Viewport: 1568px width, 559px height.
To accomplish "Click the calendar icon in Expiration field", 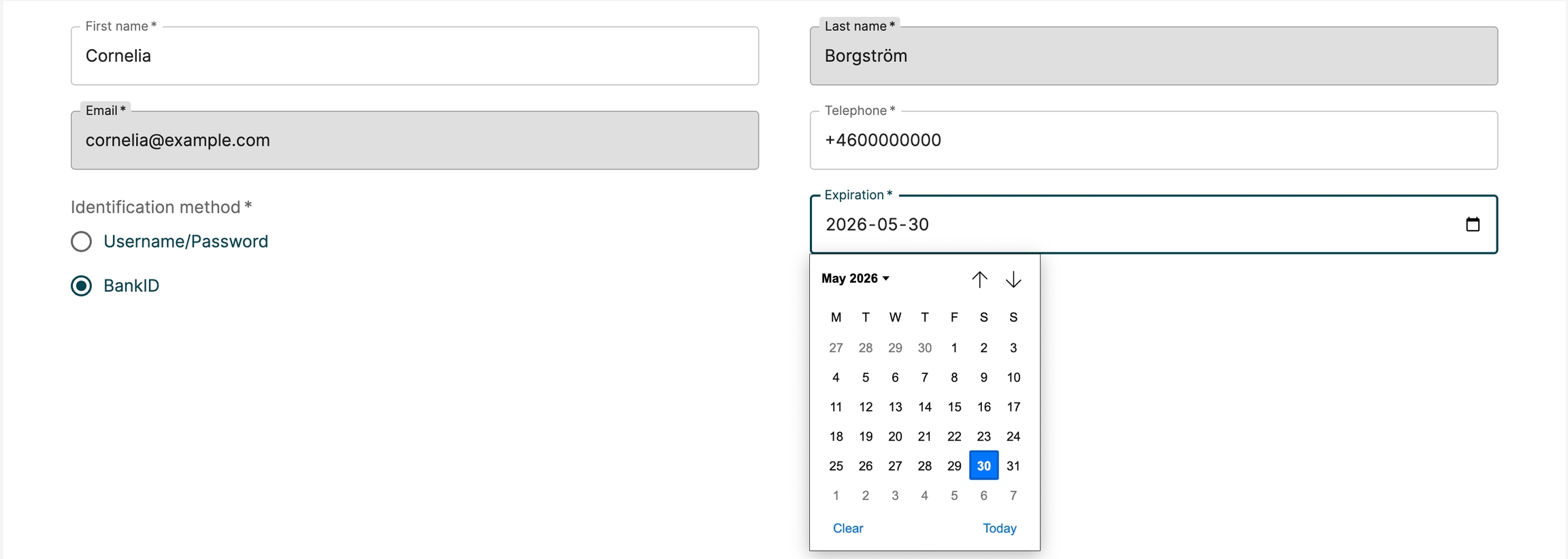I will [1472, 224].
